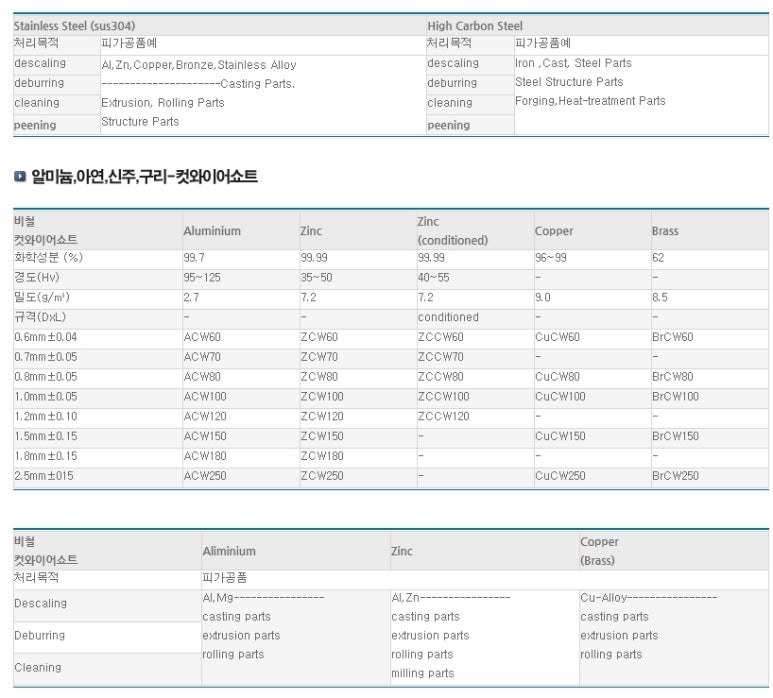Click the 'High Carbon Steel' table header

(475, 26)
